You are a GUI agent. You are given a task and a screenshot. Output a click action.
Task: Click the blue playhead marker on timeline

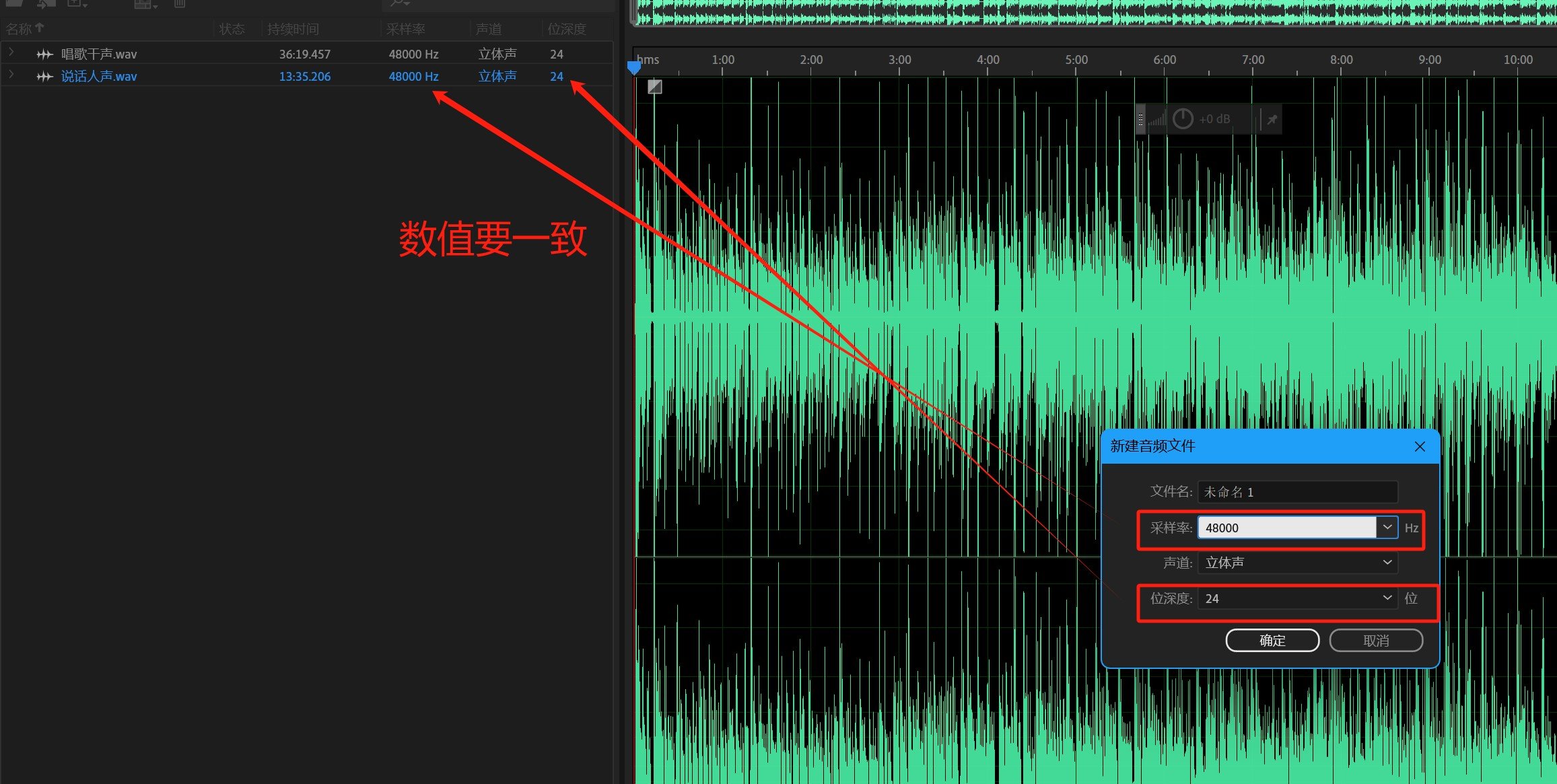(634, 68)
